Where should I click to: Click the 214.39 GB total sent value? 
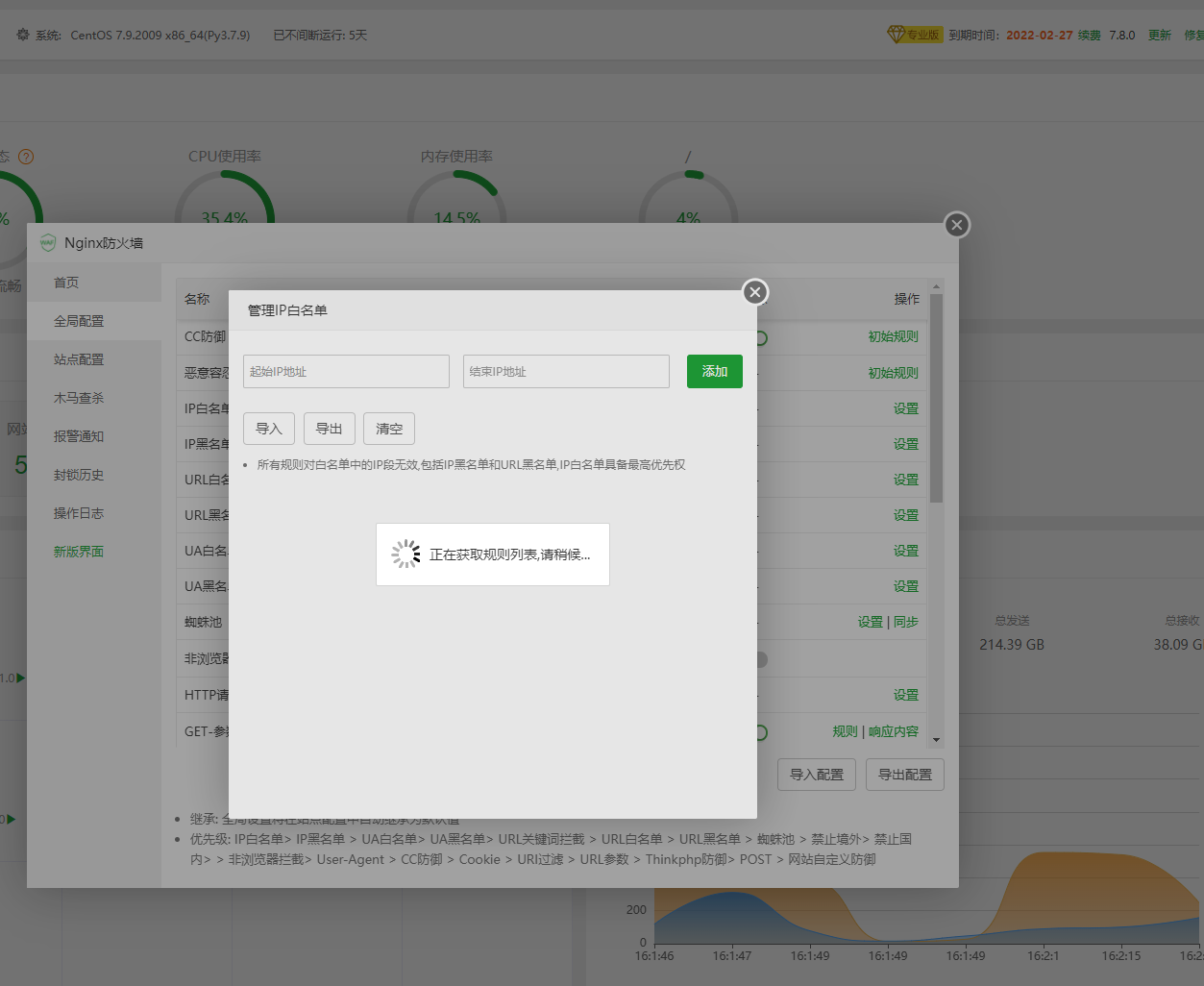tap(1012, 645)
